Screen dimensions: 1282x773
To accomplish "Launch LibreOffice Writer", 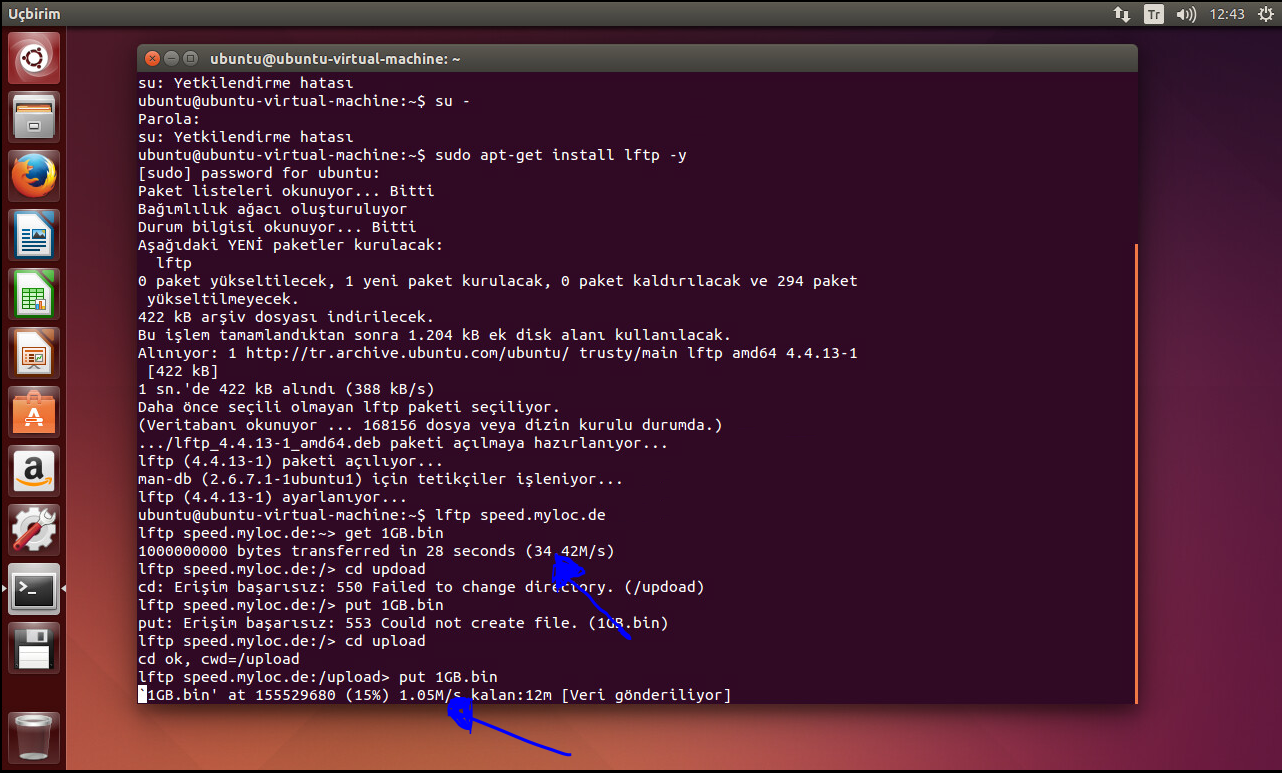I will 34,235.
